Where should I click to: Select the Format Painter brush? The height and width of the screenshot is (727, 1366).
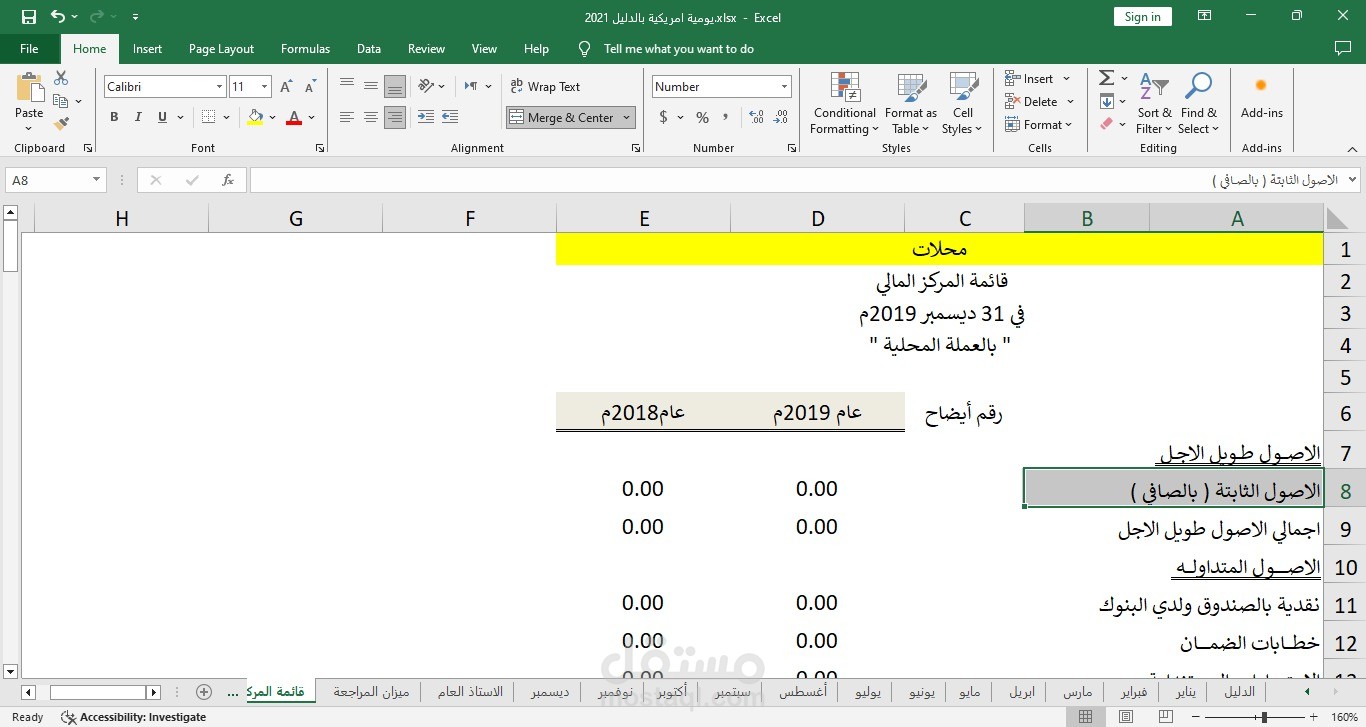[61, 124]
